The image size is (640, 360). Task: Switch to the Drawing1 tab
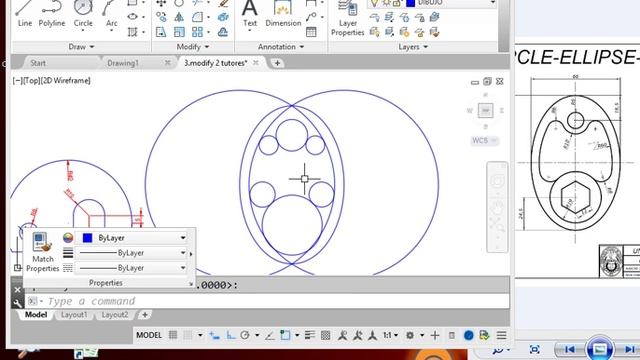tap(122, 63)
